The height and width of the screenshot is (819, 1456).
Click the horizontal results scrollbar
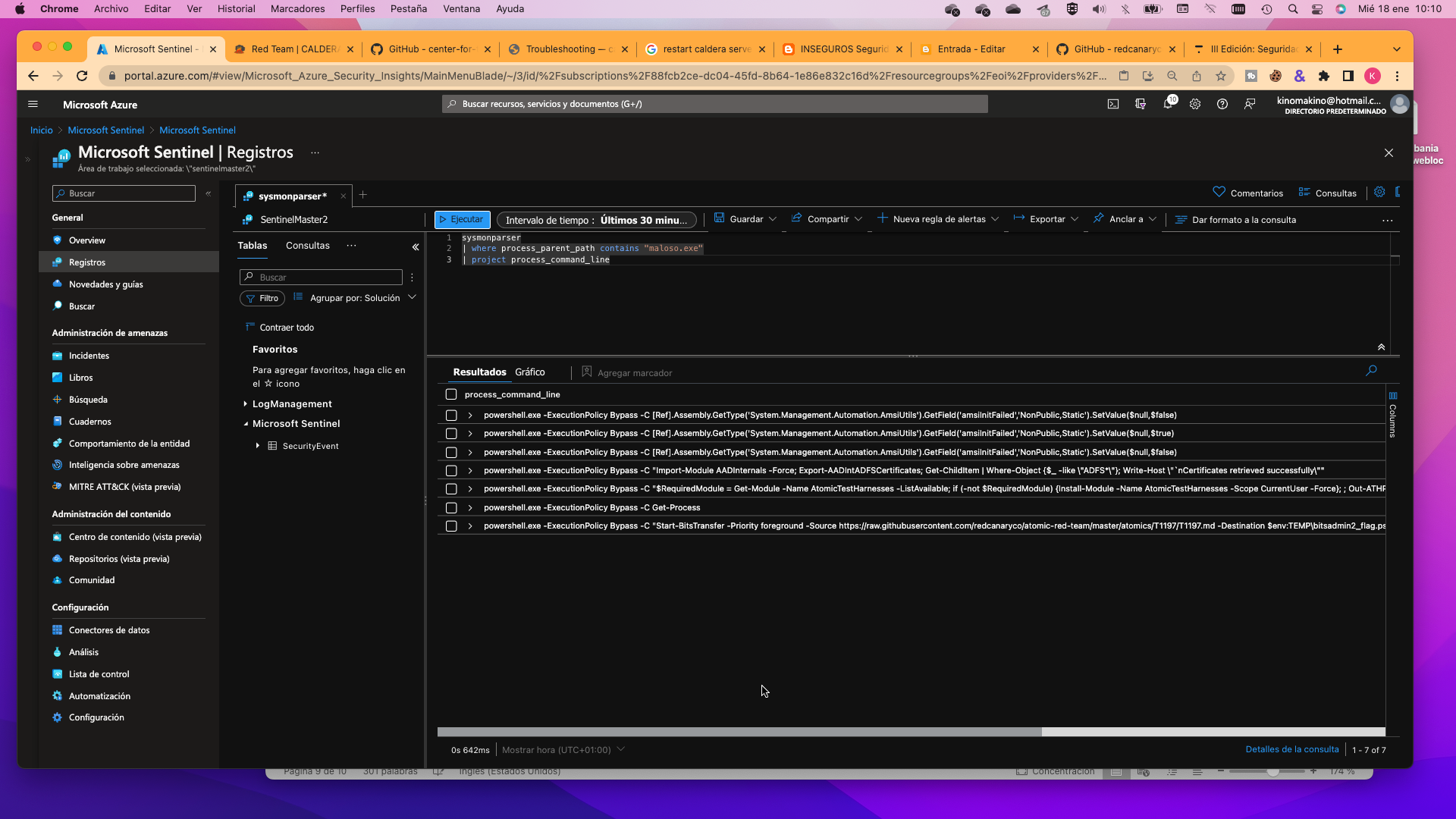(x=739, y=733)
